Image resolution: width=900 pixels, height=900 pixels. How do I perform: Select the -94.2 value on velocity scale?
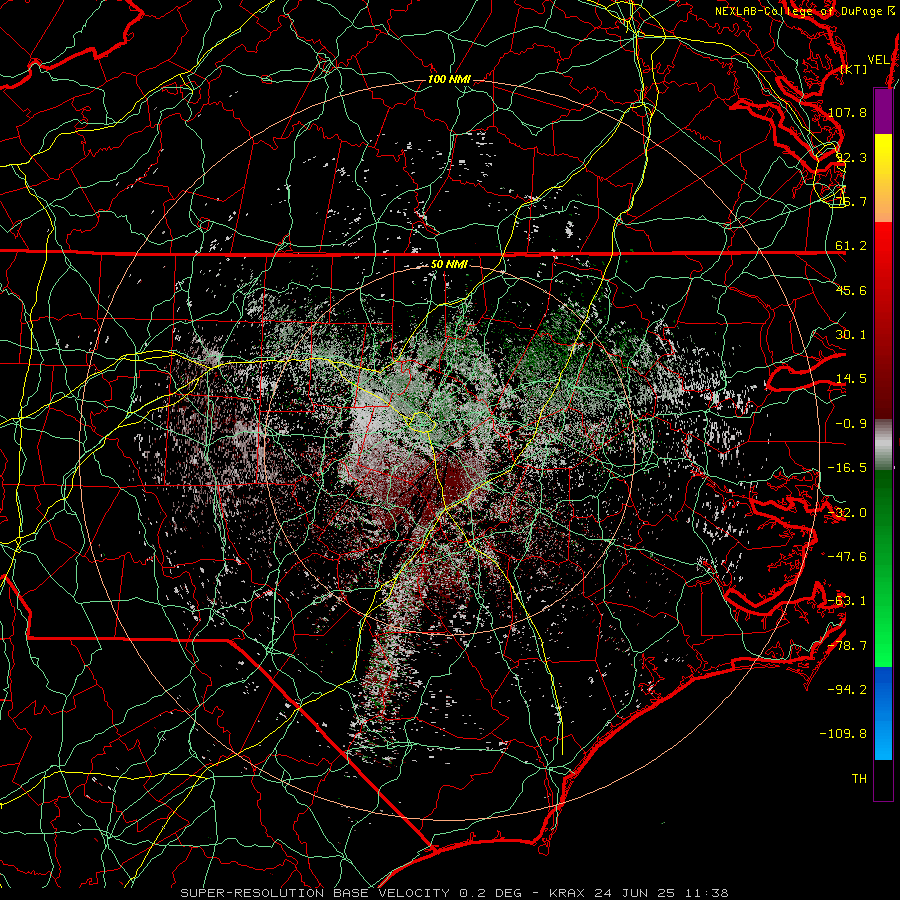(x=847, y=690)
